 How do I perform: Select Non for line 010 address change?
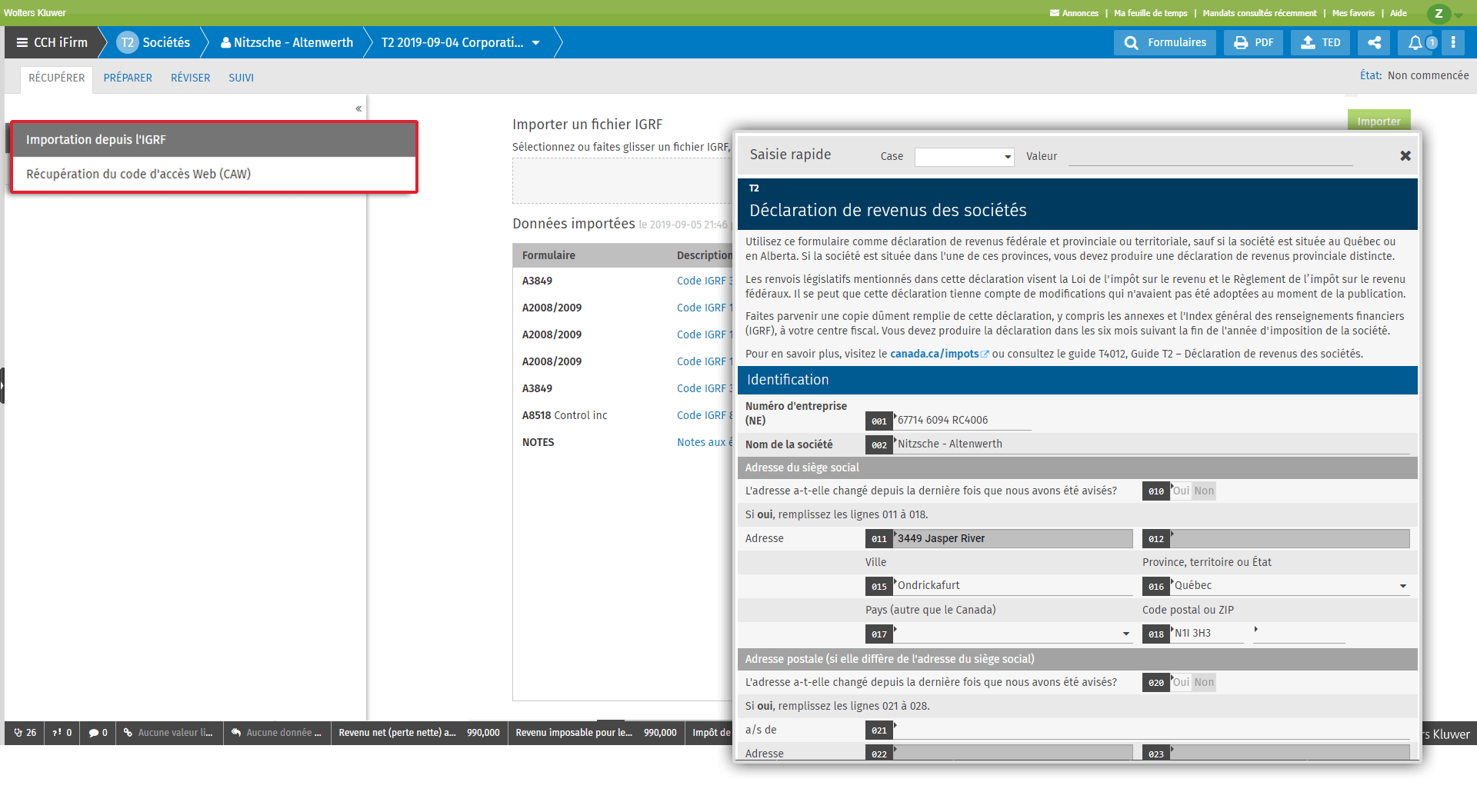[1204, 491]
